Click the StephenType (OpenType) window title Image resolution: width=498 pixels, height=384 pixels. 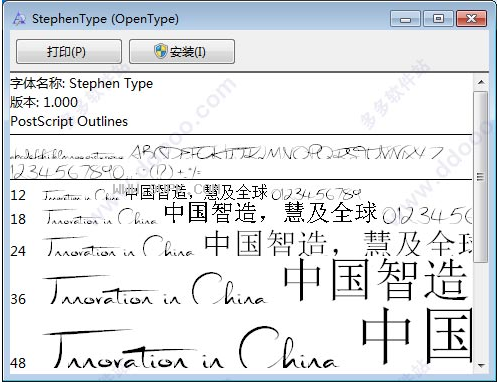click(x=105, y=19)
